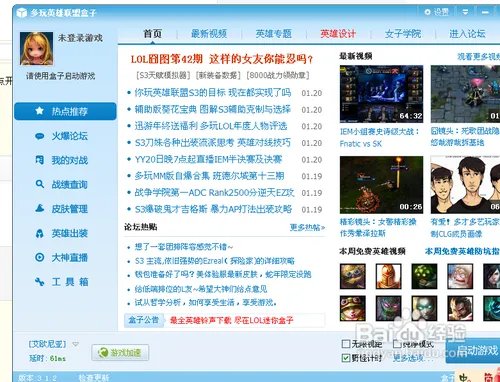
Task: Open forum post 想了一套团排阵容
Action: click(x=184, y=247)
